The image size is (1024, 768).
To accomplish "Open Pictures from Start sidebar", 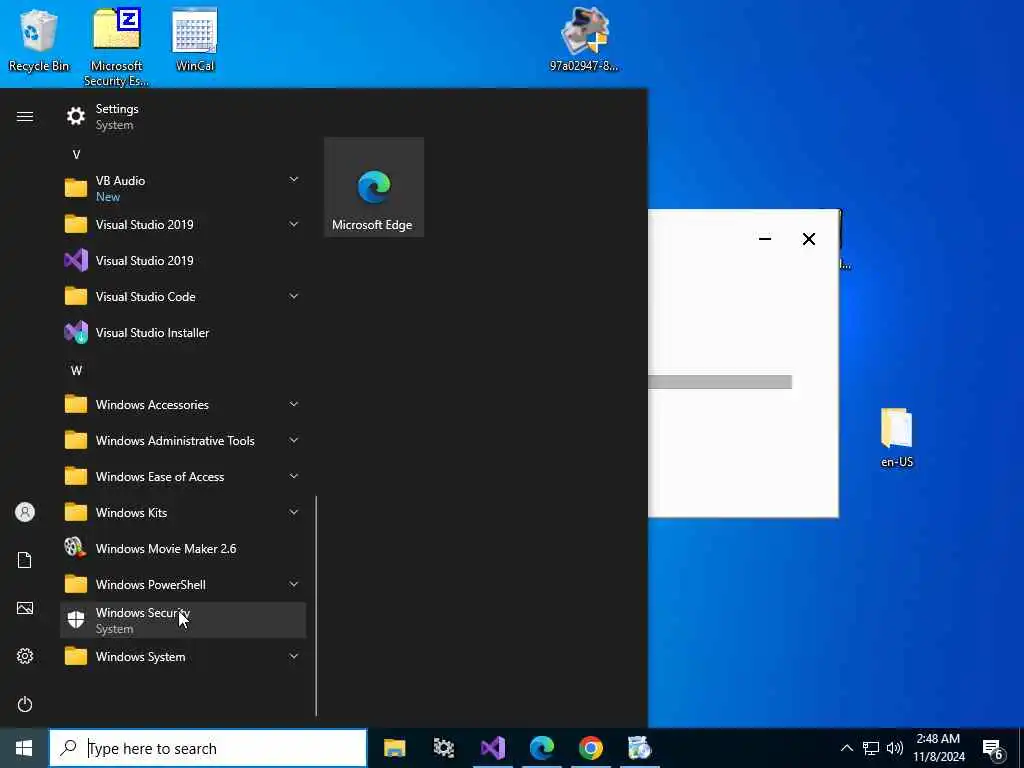I will pyautogui.click(x=25, y=608).
